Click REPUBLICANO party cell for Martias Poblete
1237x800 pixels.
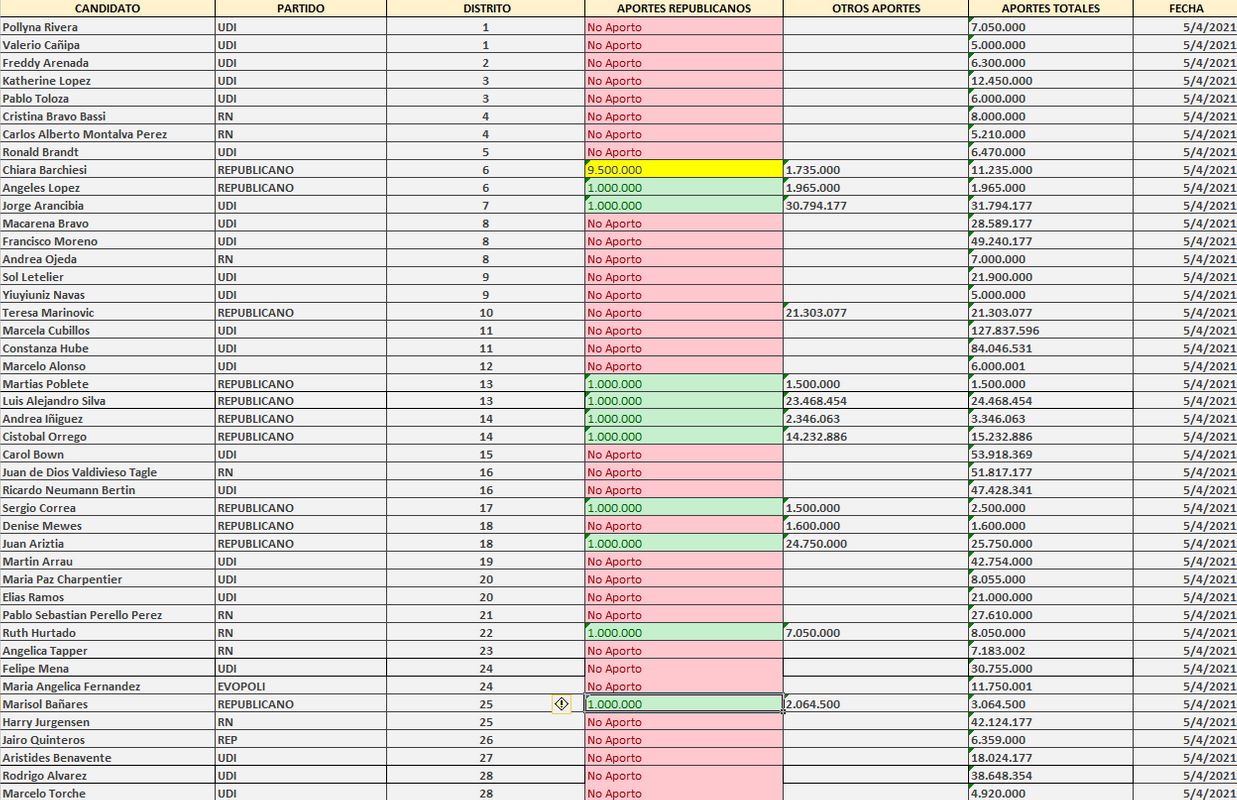point(301,384)
